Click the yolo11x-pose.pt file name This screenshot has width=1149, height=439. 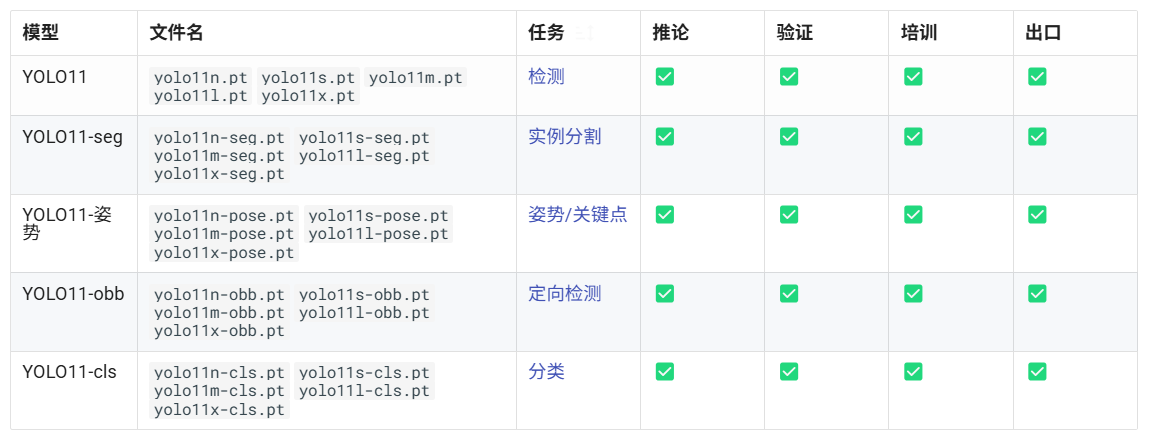(224, 252)
